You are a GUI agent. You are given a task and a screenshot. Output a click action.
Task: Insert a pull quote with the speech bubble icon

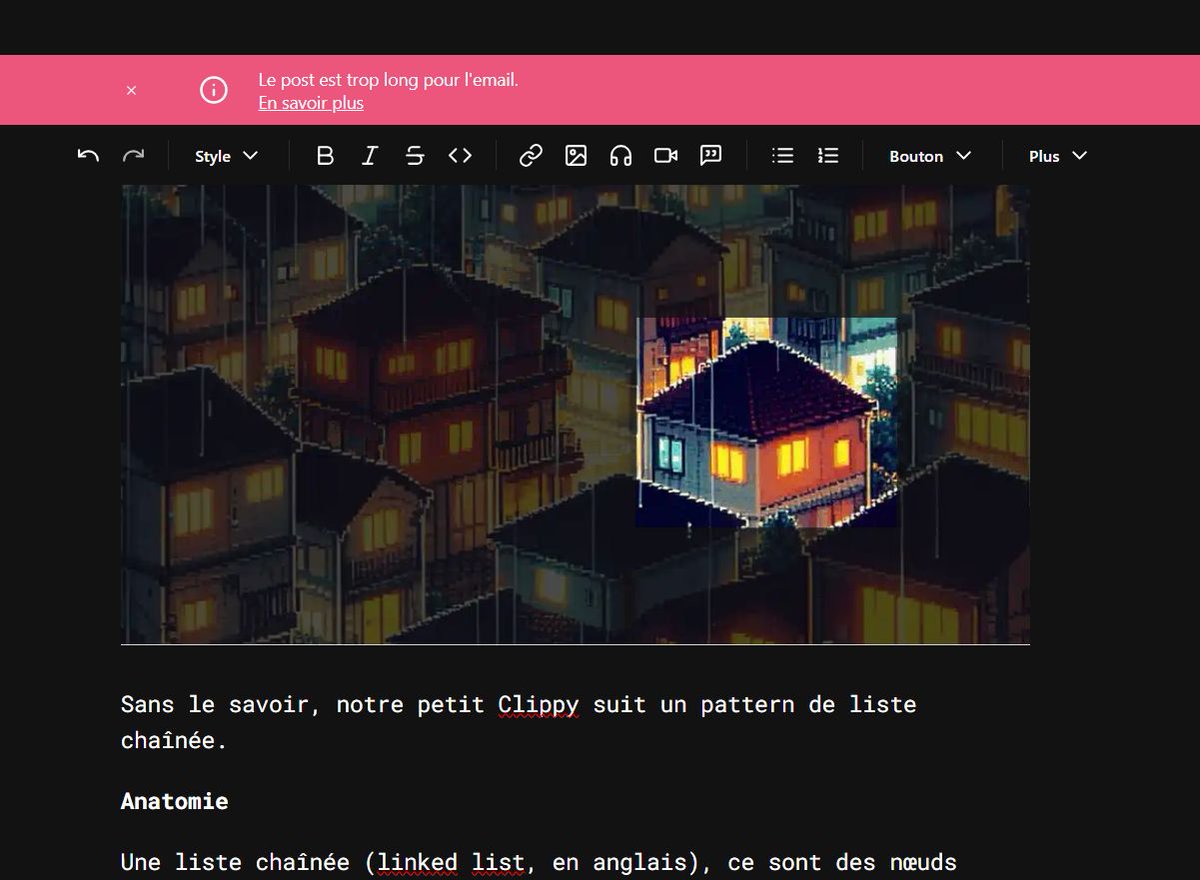[x=711, y=156]
